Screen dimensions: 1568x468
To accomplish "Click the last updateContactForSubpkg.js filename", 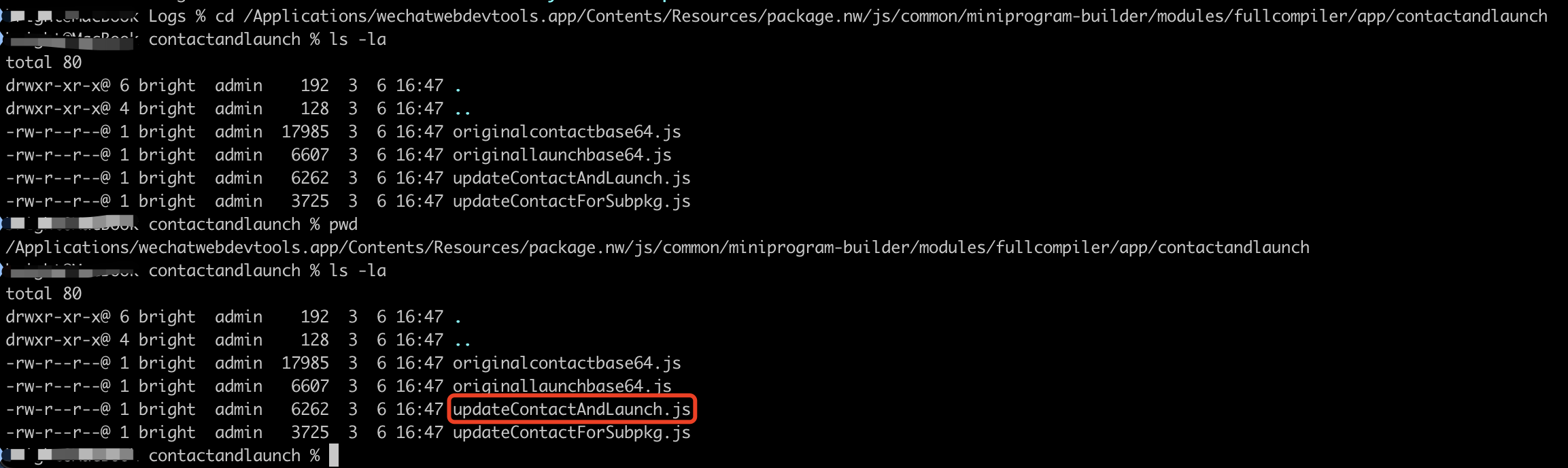I will pyautogui.click(x=571, y=433).
